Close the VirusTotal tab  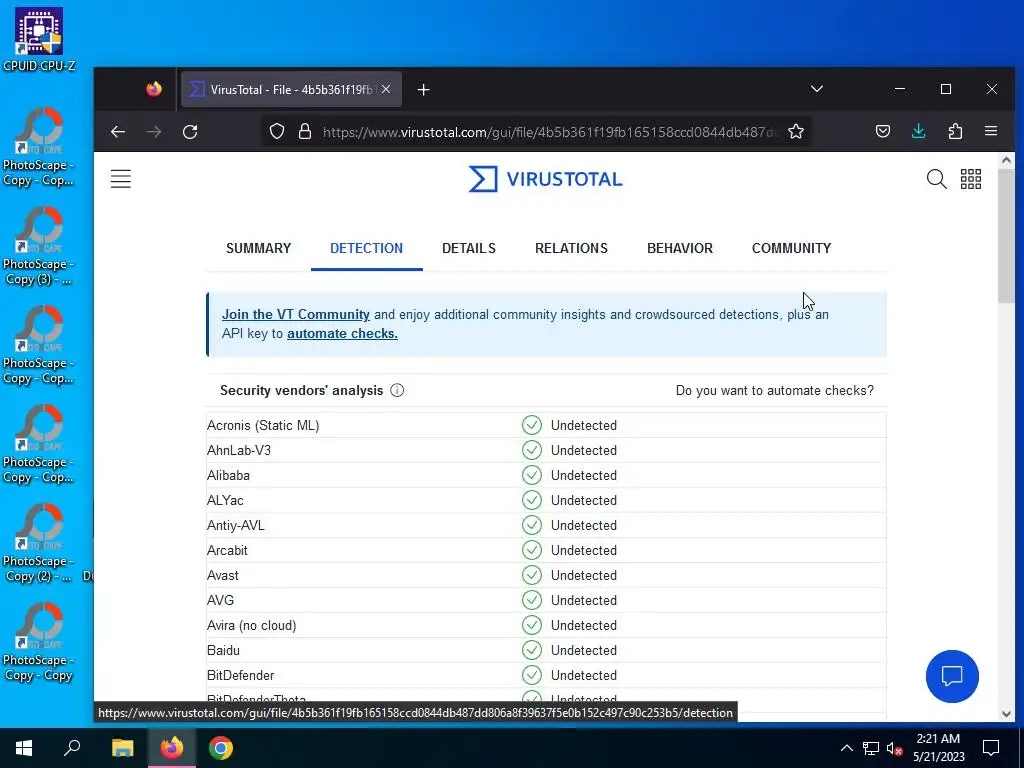[386, 89]
